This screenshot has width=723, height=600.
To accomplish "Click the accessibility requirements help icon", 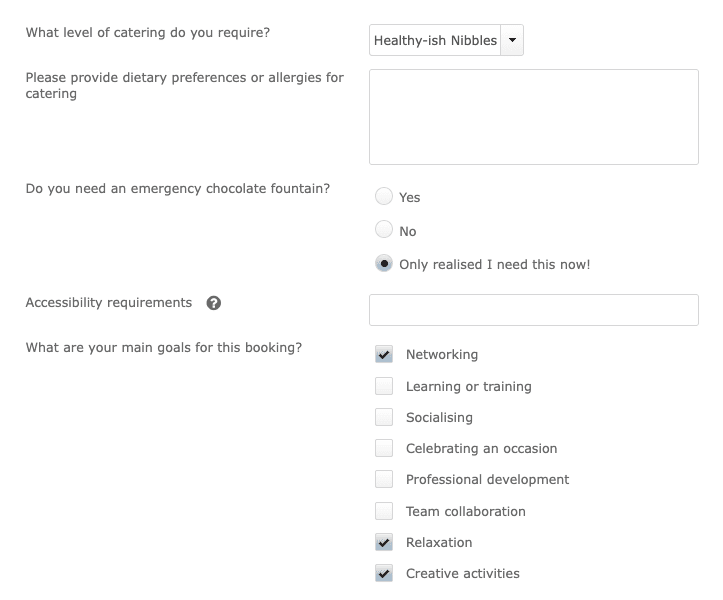I will click(x=214, y=303).
